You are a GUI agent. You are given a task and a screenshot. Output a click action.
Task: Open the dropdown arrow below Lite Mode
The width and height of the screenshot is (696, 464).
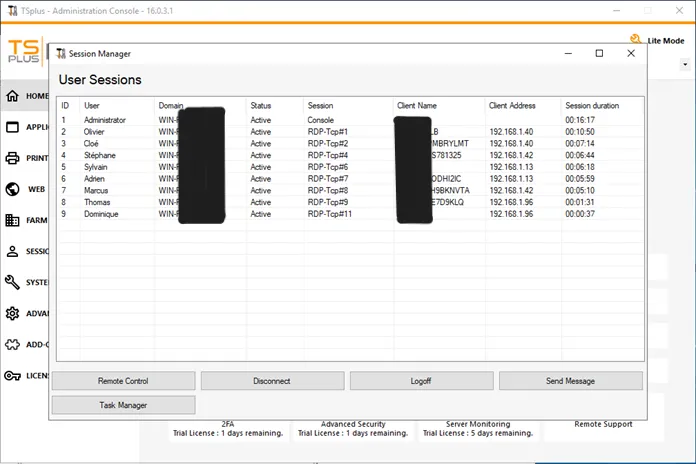[685, 65]
